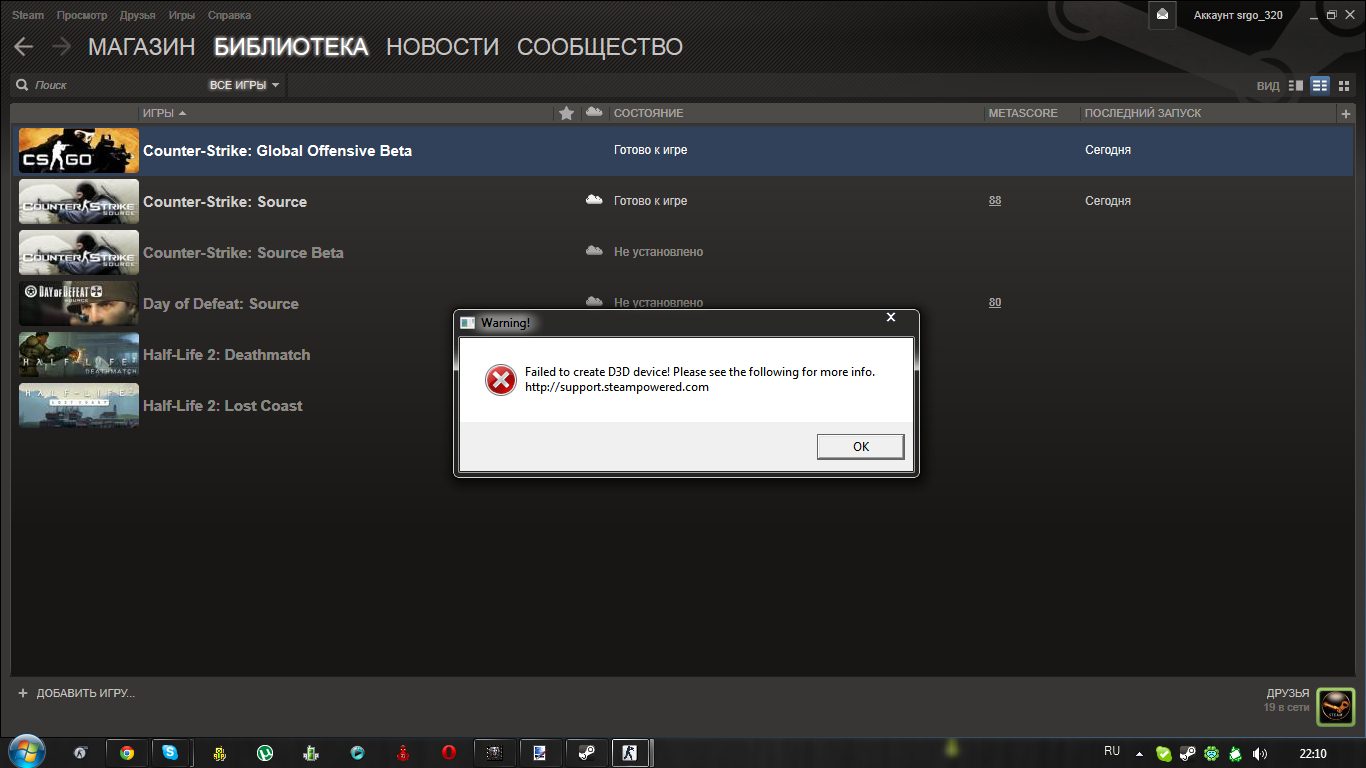Screen dimensions: 1366x768
Task: Click cloud icon in Counter-Strike: Source Beta row
Action: tap(594, 251)
